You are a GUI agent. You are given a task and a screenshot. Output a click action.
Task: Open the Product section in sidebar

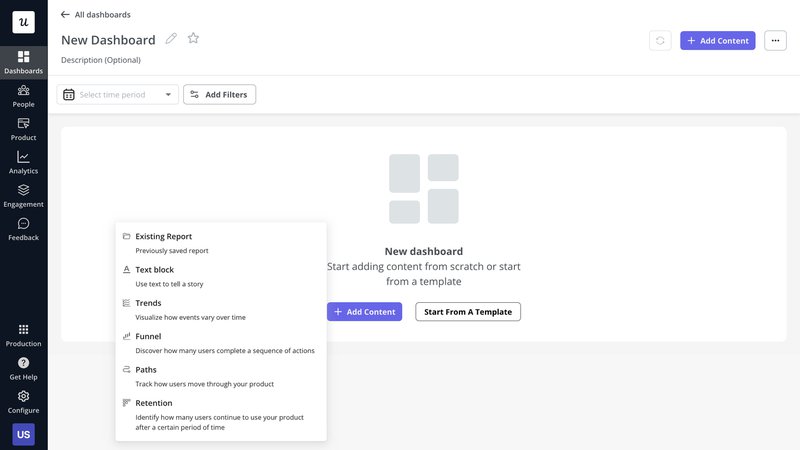tap(23, 129)
